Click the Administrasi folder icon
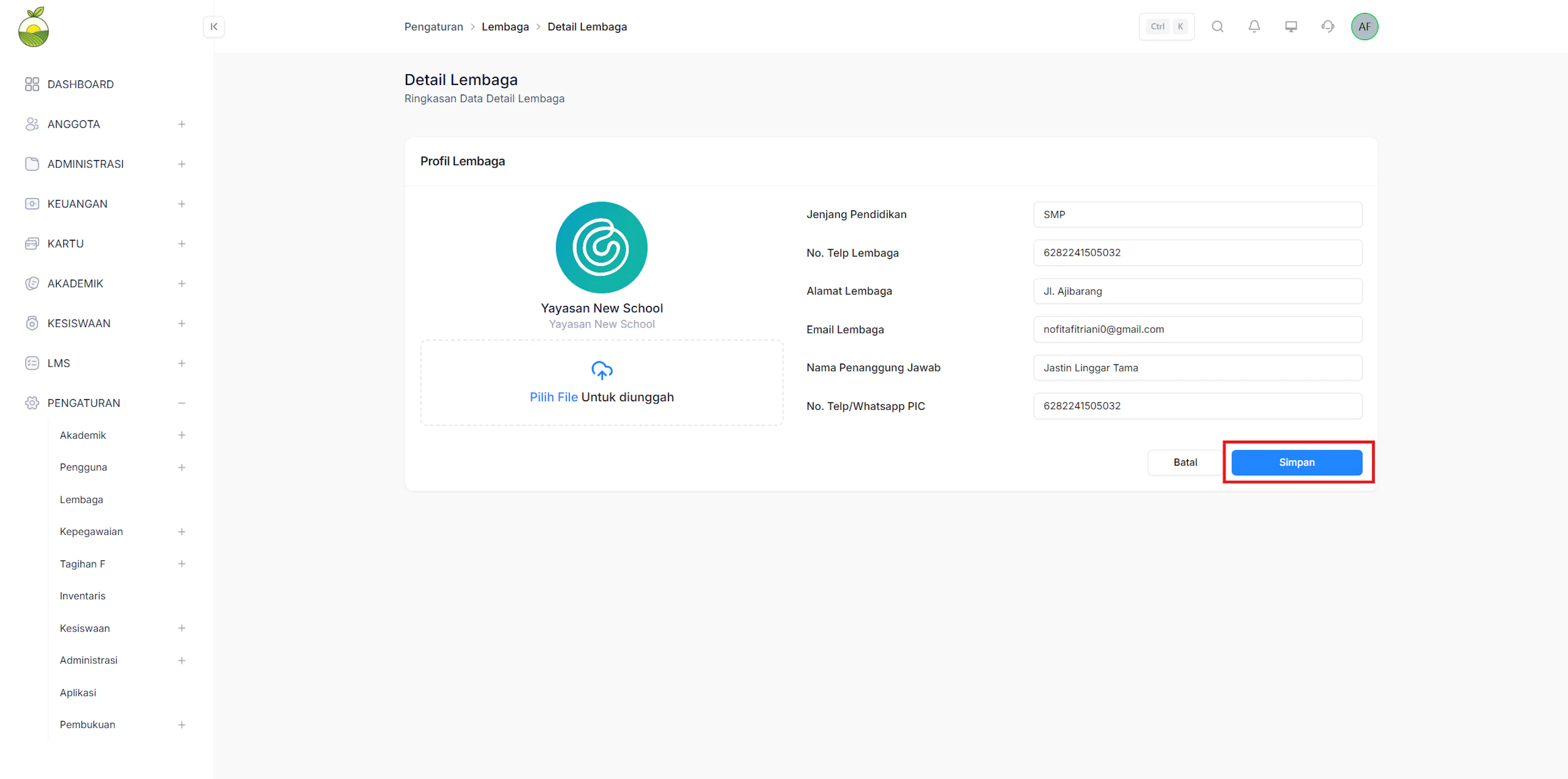Screen dimensions: 1568x779 32,164
